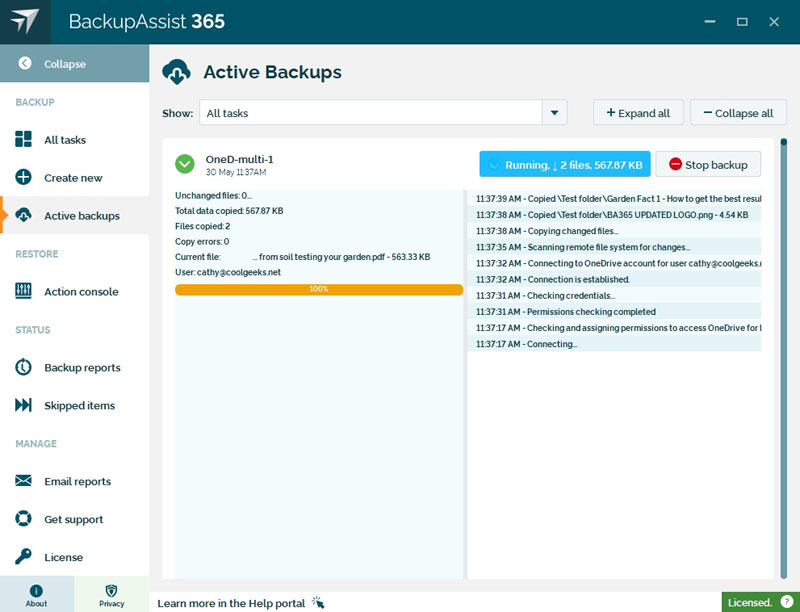Click the Files copied: 2 line
The image size is (800, 612).
click(x=203, y=226)
